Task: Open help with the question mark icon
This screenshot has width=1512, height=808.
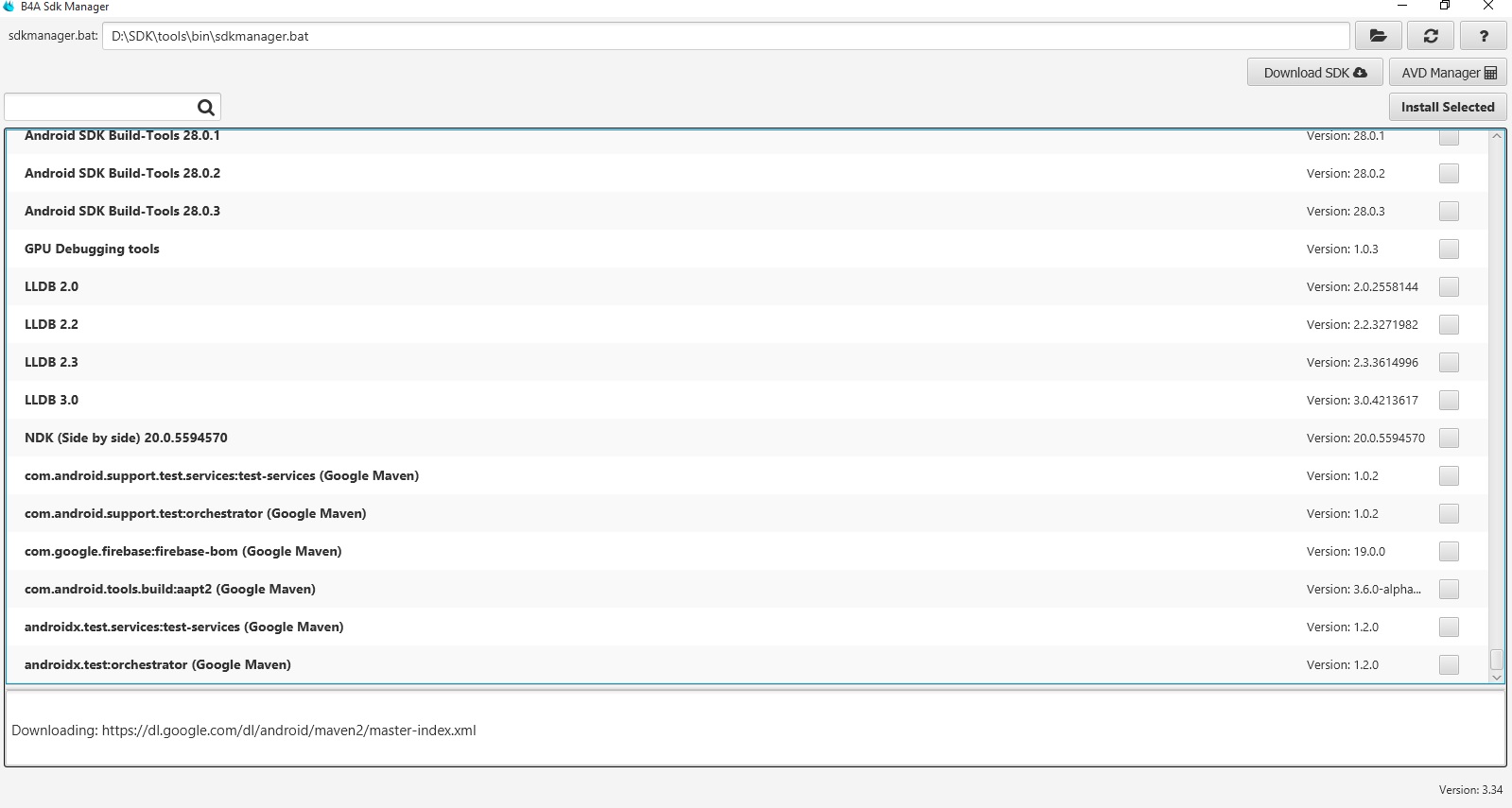Action: click(1484, 36)
